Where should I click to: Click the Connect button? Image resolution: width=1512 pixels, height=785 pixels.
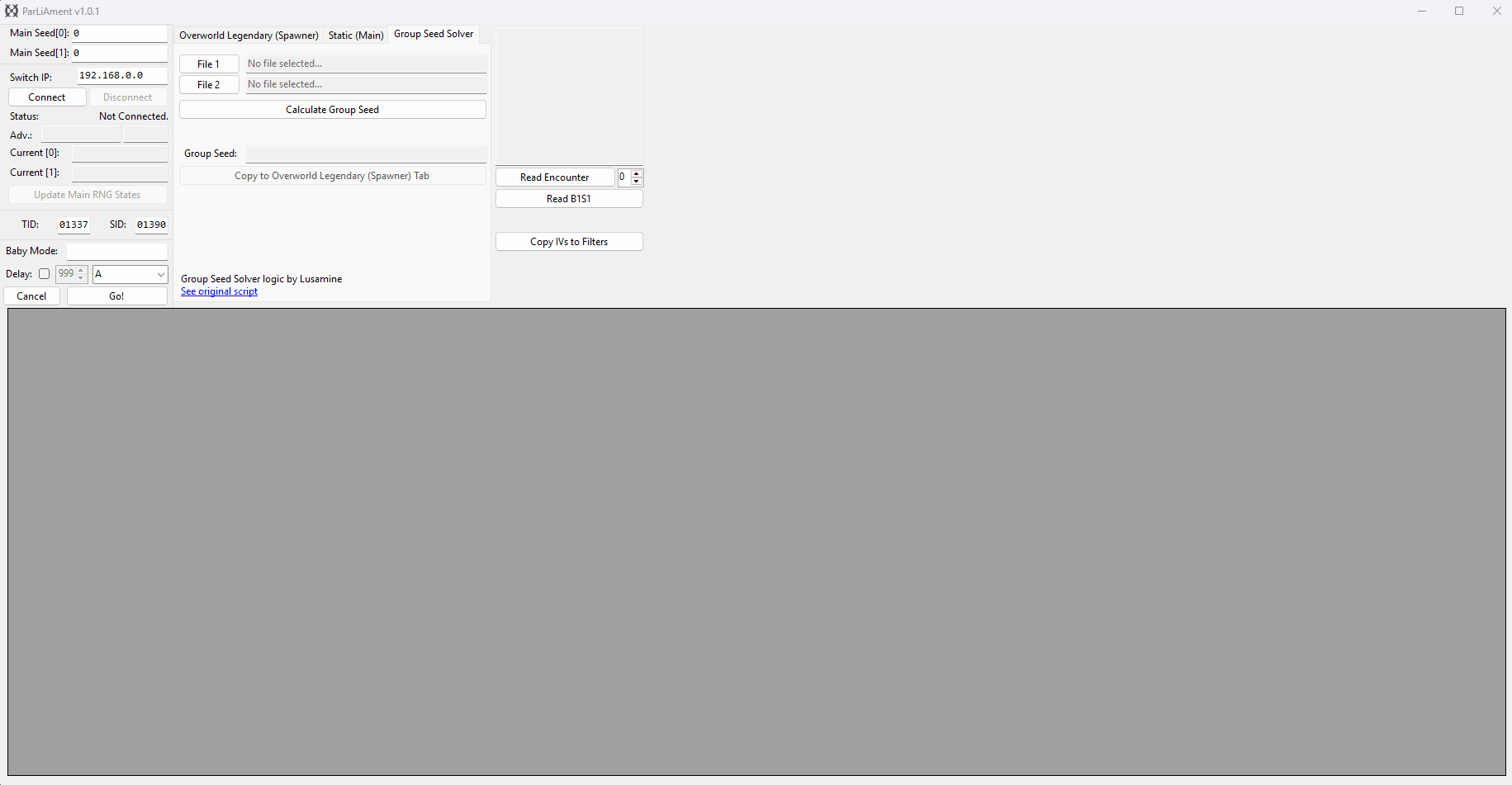tap(47, 97)
